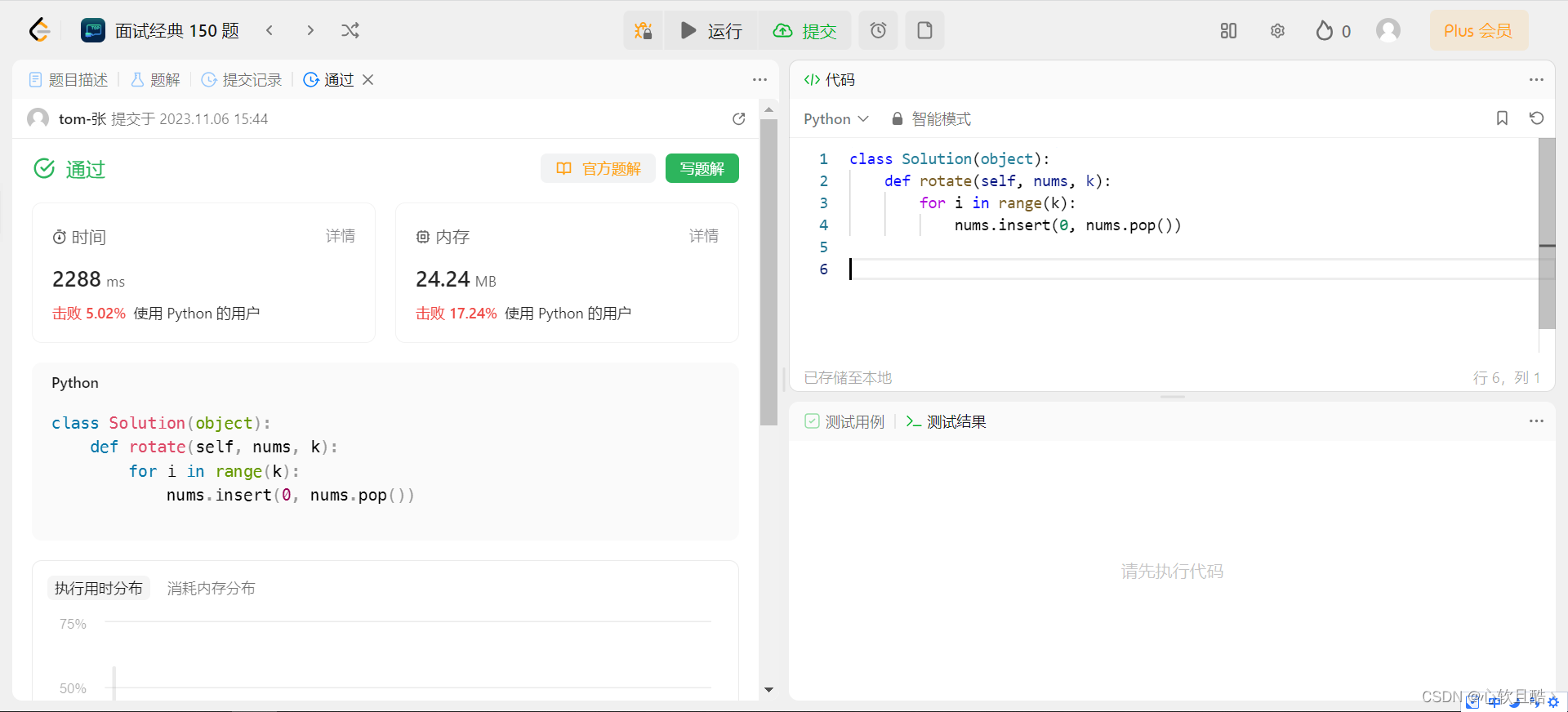Click the code editor vertical scrollbar

click(1547, 233)
